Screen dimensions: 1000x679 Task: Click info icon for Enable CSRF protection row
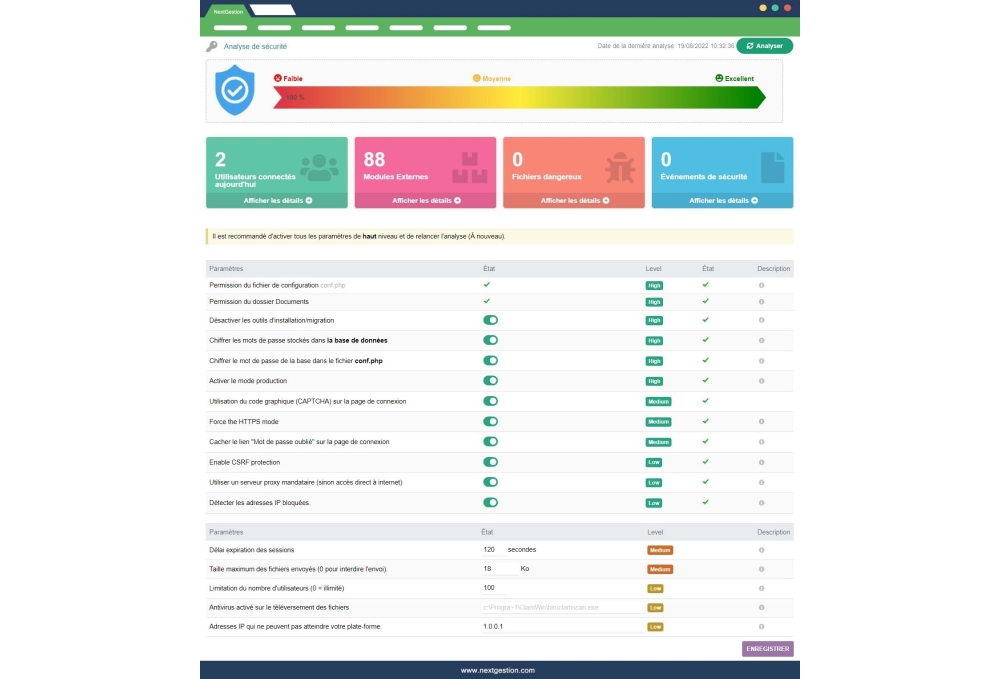(x=761, y=462)
